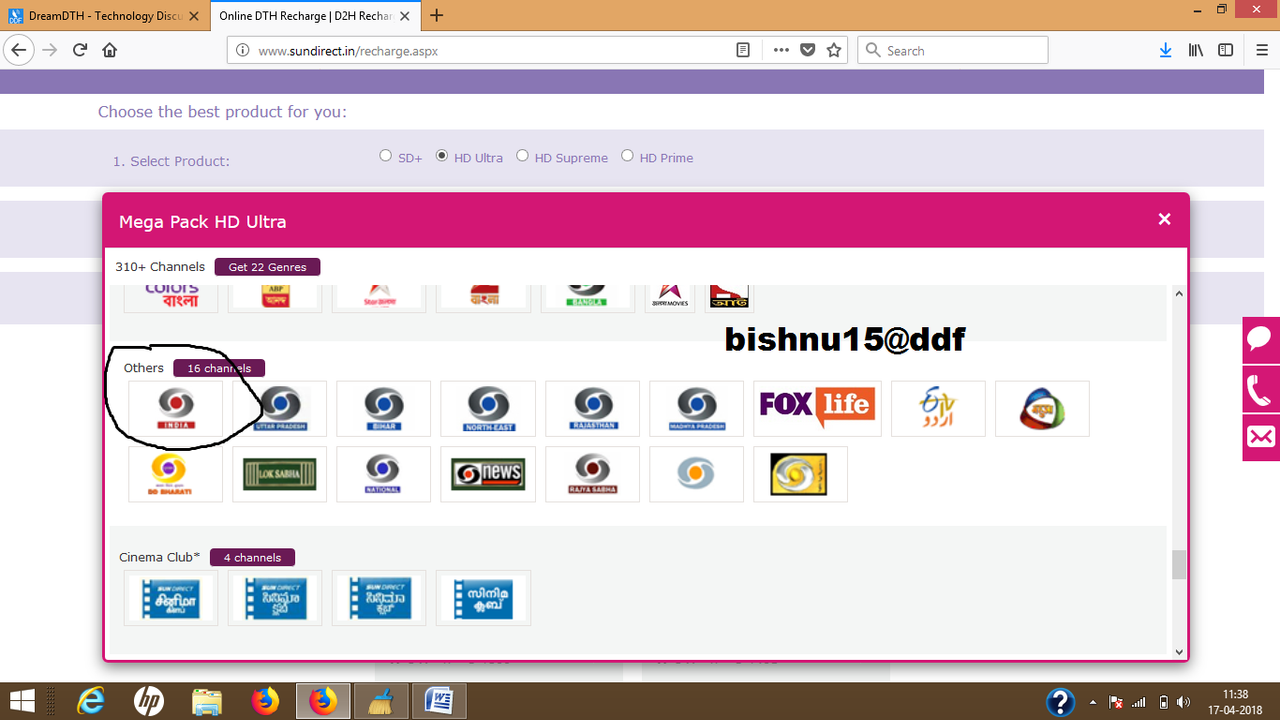Reload the current page

[x=80, y=50]
